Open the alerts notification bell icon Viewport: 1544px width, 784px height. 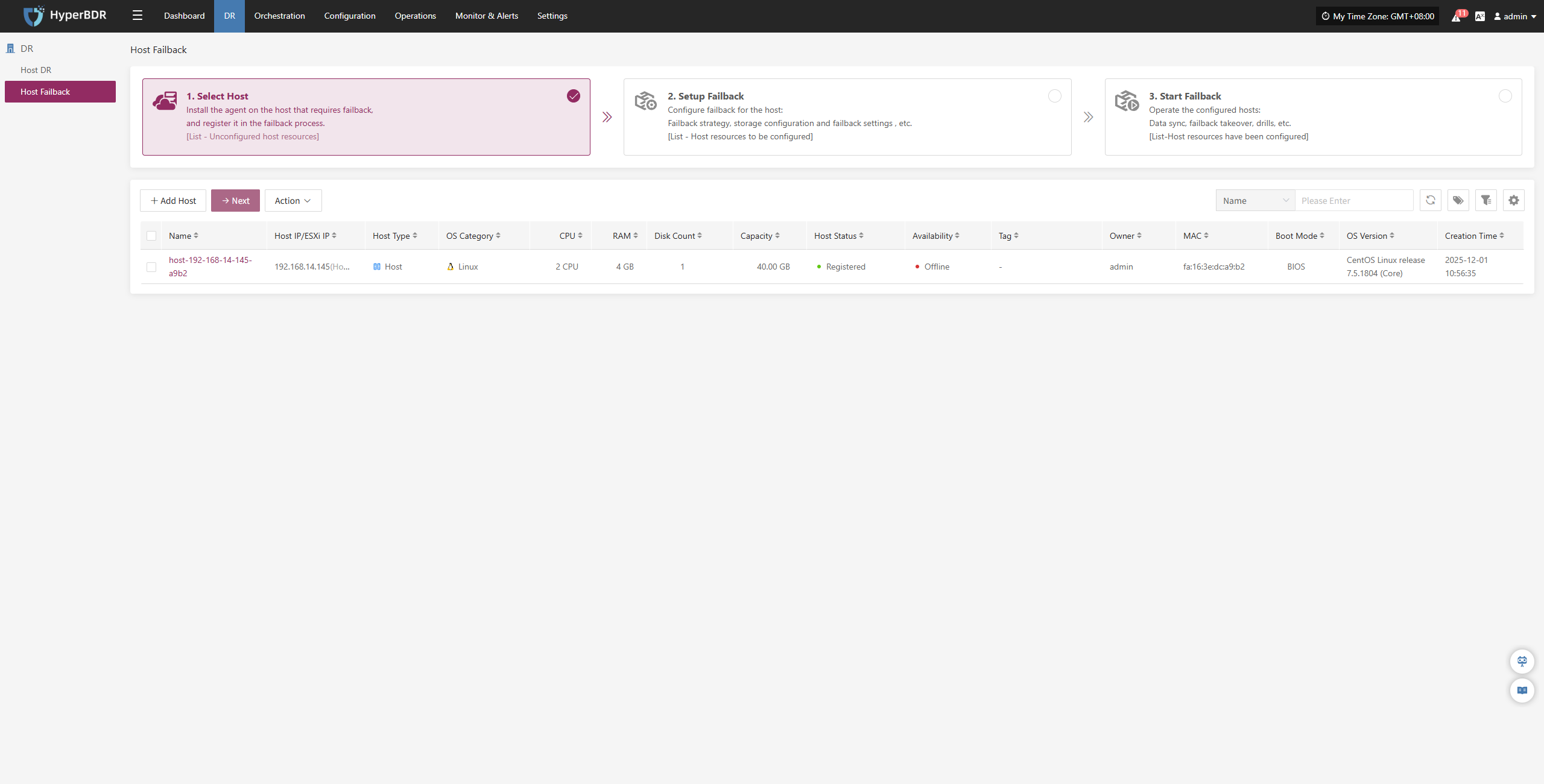click(x=1456, y=16)
